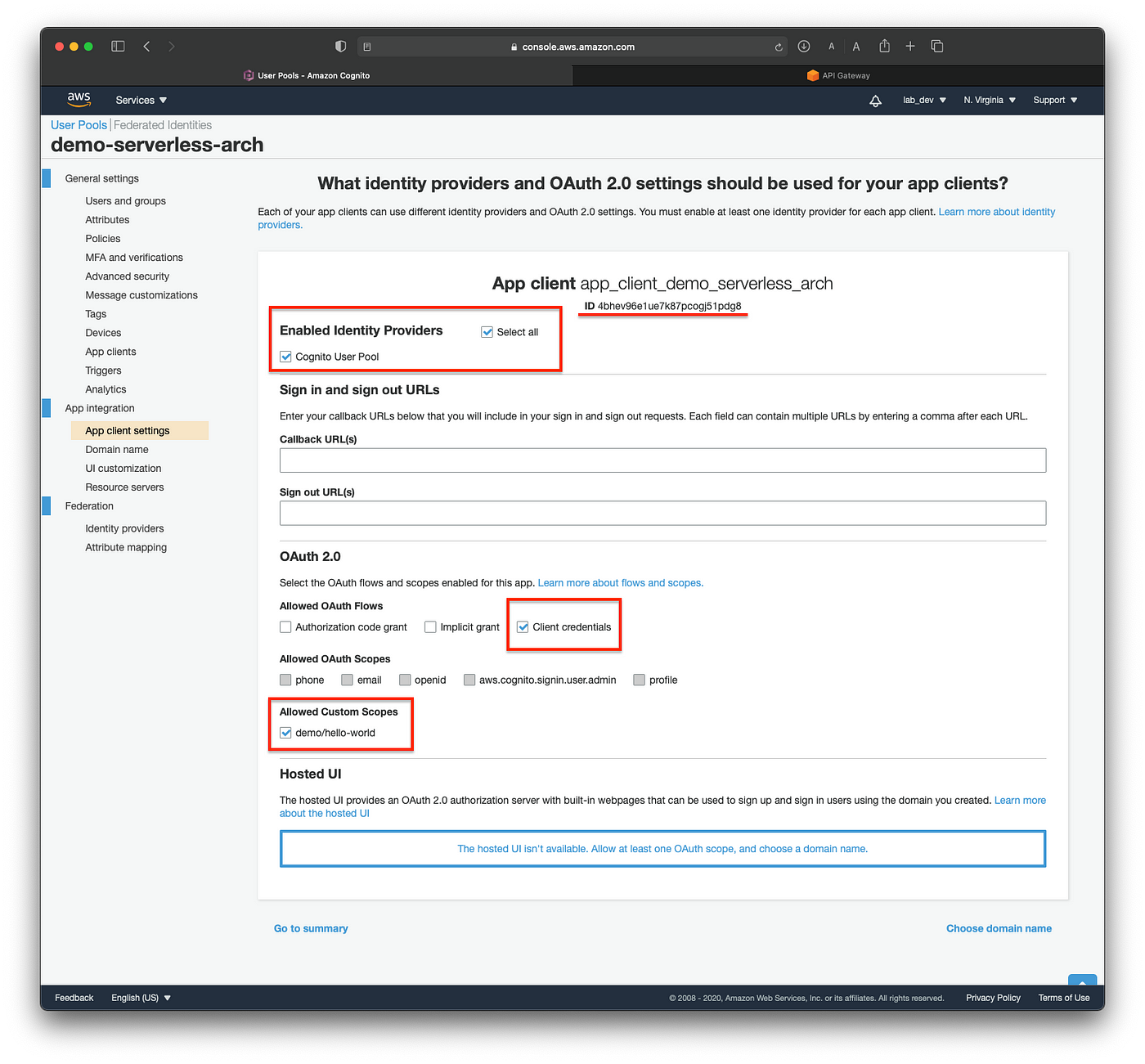Open MFA and verifications in sidebar
Screen dimensions: 1145x1064
[x=134, y=258]
